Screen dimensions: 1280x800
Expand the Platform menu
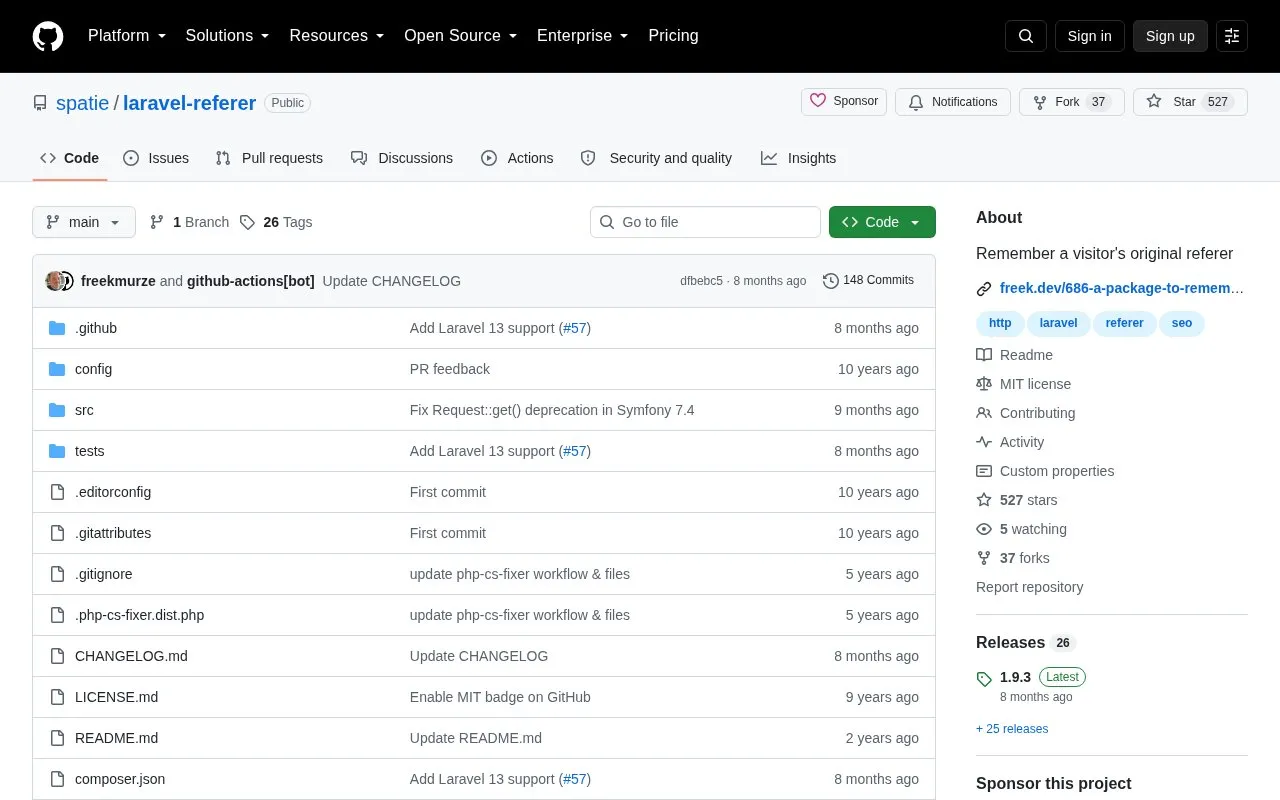tap(127, 36)
